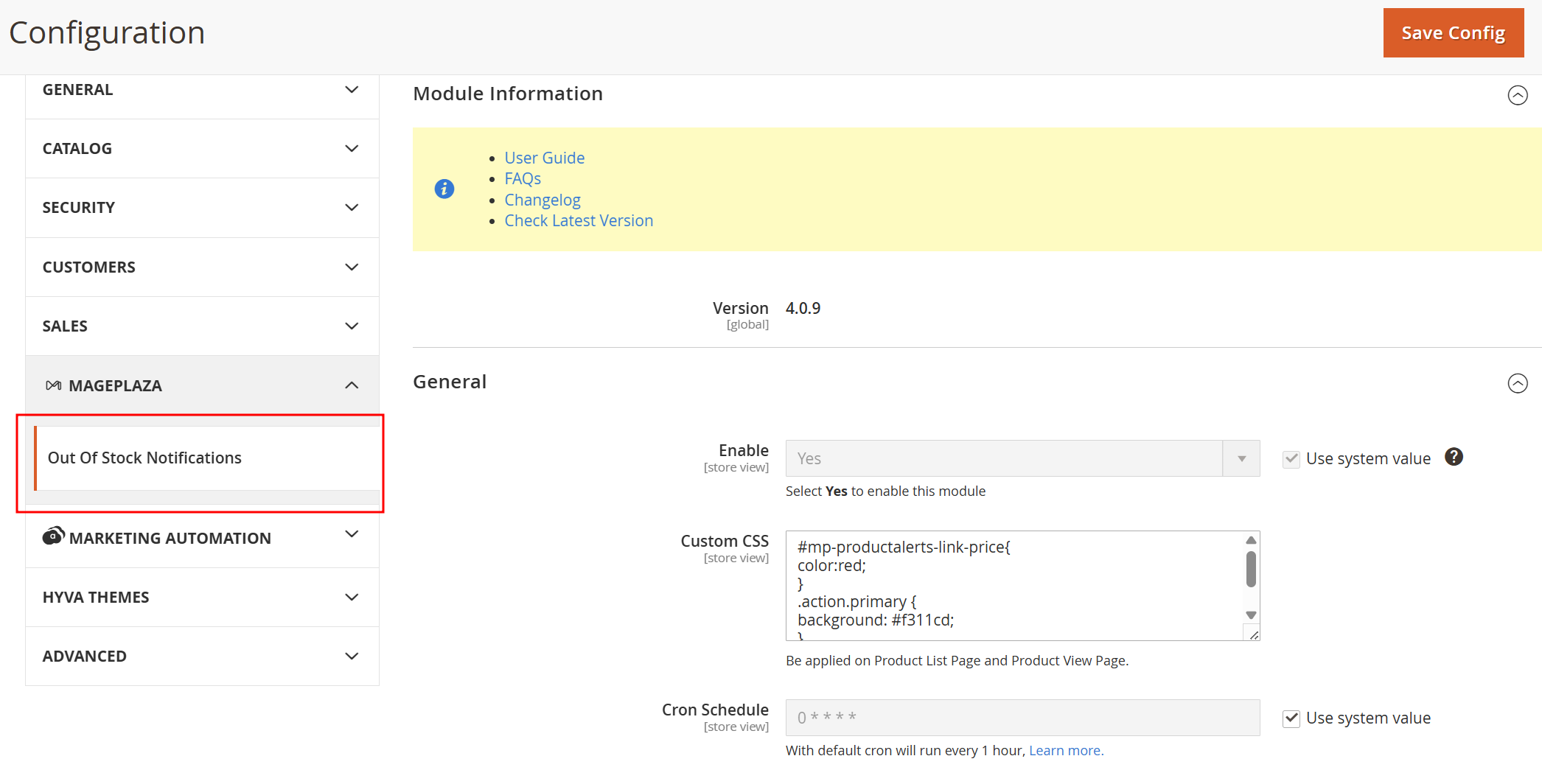Viewport: 1542px width, 784px height.
Task: Uncheck Use system value for Enable
Action: 1291,459
